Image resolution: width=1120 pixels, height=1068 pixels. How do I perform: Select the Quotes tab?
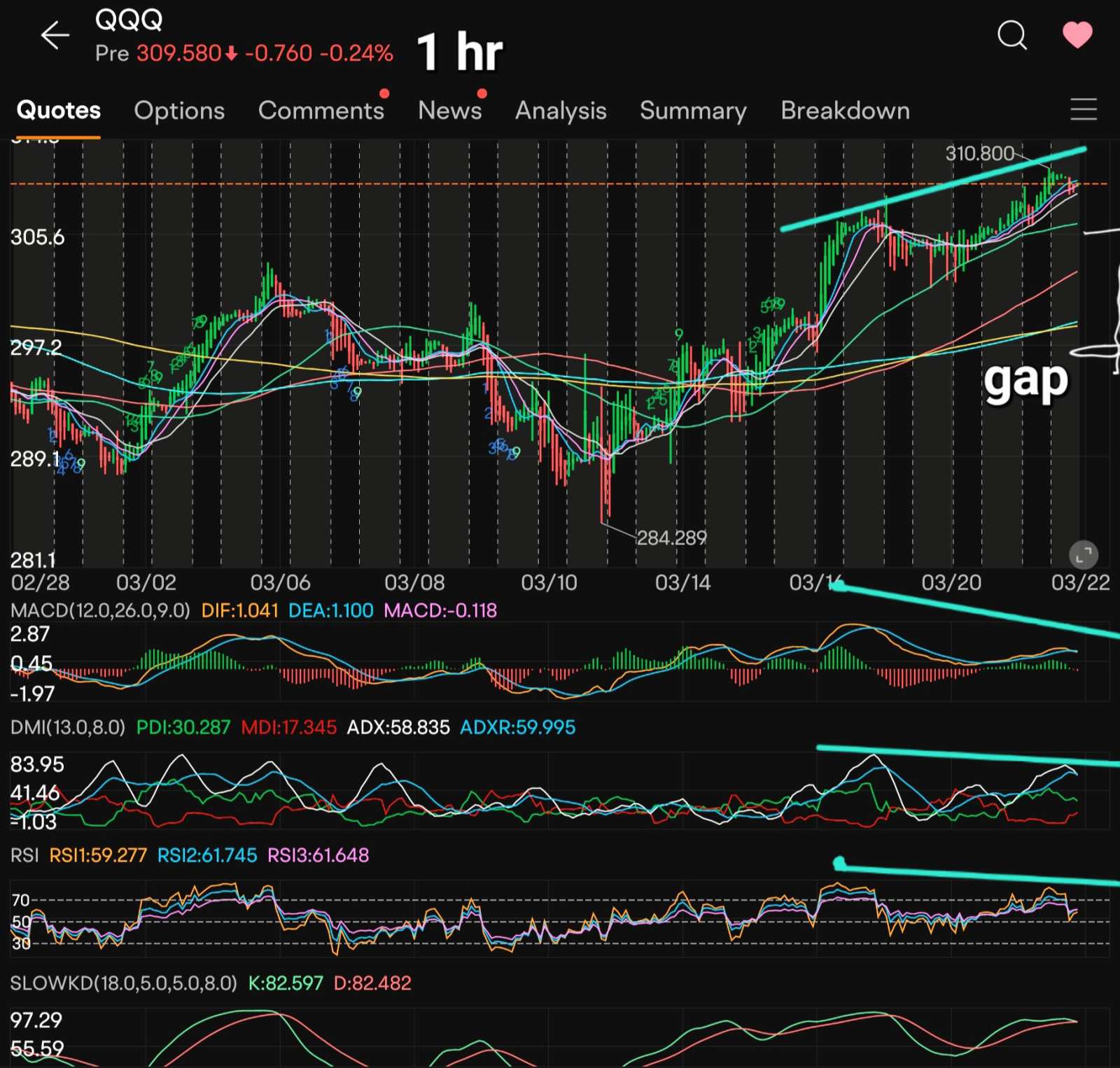pos(59,110)
